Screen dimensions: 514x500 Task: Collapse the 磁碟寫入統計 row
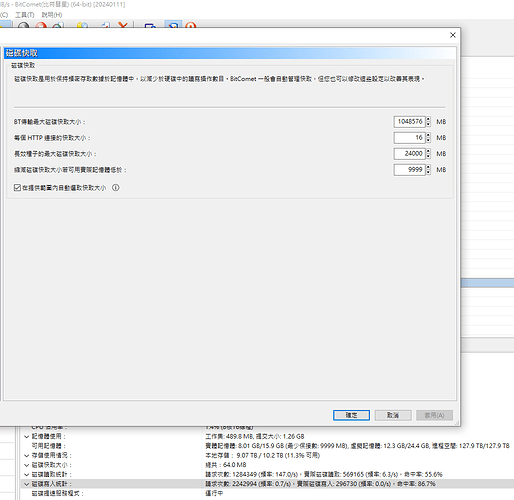[27, 484]
